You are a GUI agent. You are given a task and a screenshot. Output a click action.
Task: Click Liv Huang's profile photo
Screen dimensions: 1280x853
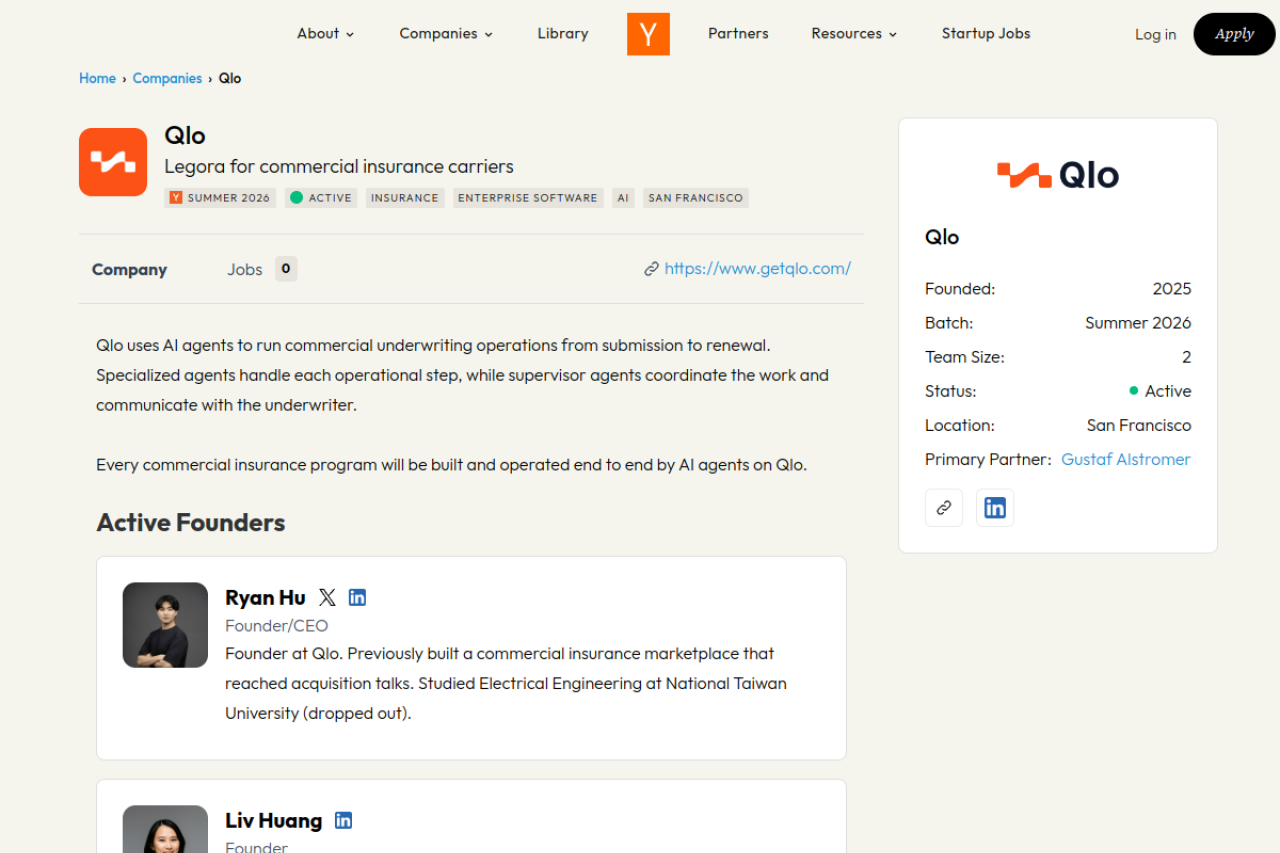[165, 830]
